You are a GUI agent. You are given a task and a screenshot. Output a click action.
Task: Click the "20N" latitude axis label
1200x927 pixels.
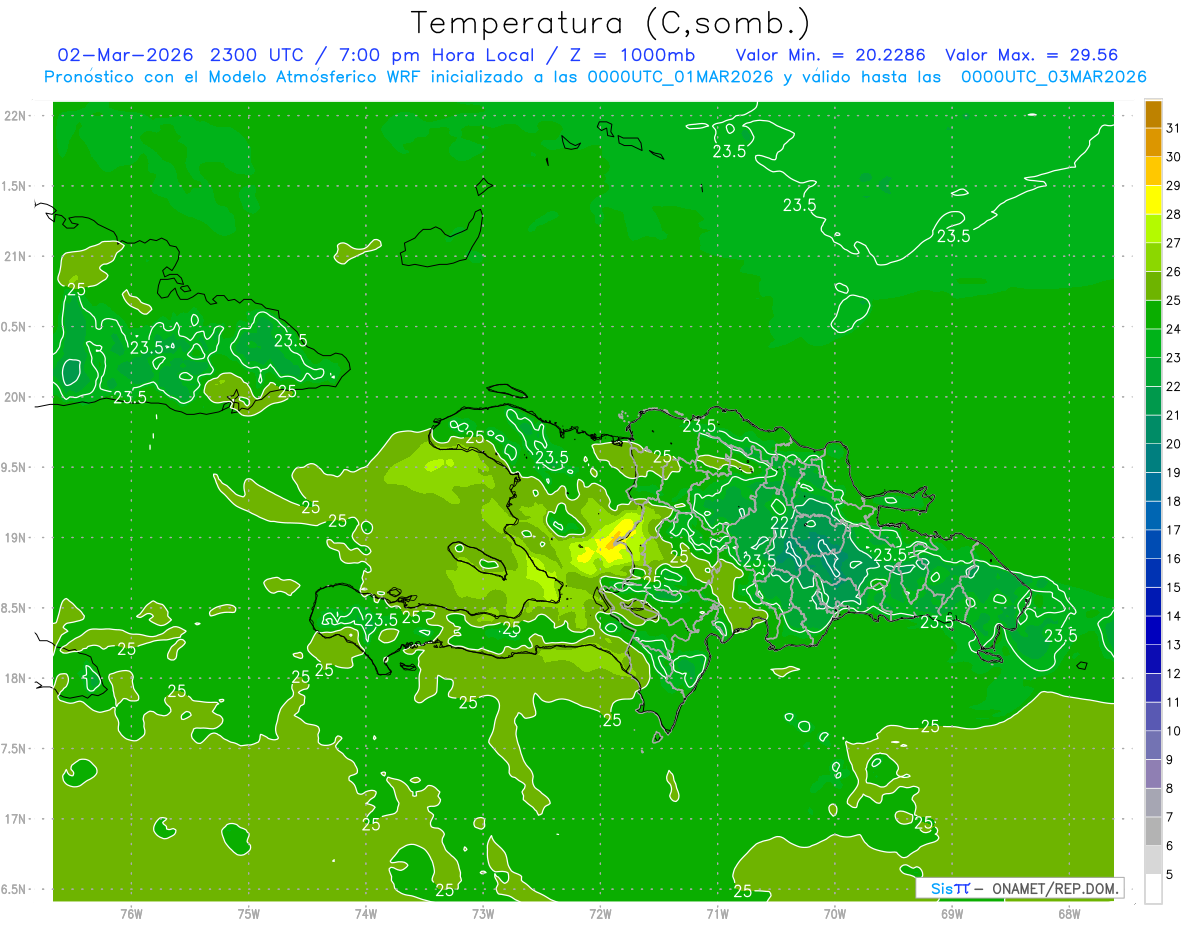tap(17, 397)
